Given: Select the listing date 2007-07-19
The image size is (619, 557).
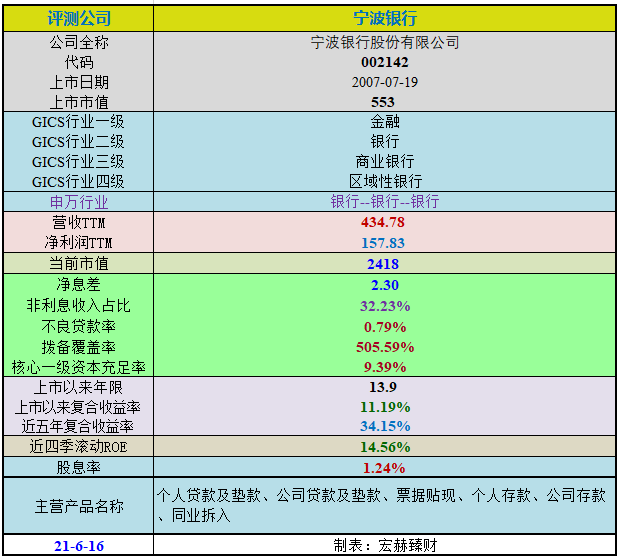Looking at the screenshot, I should click(x=385, y=82).
